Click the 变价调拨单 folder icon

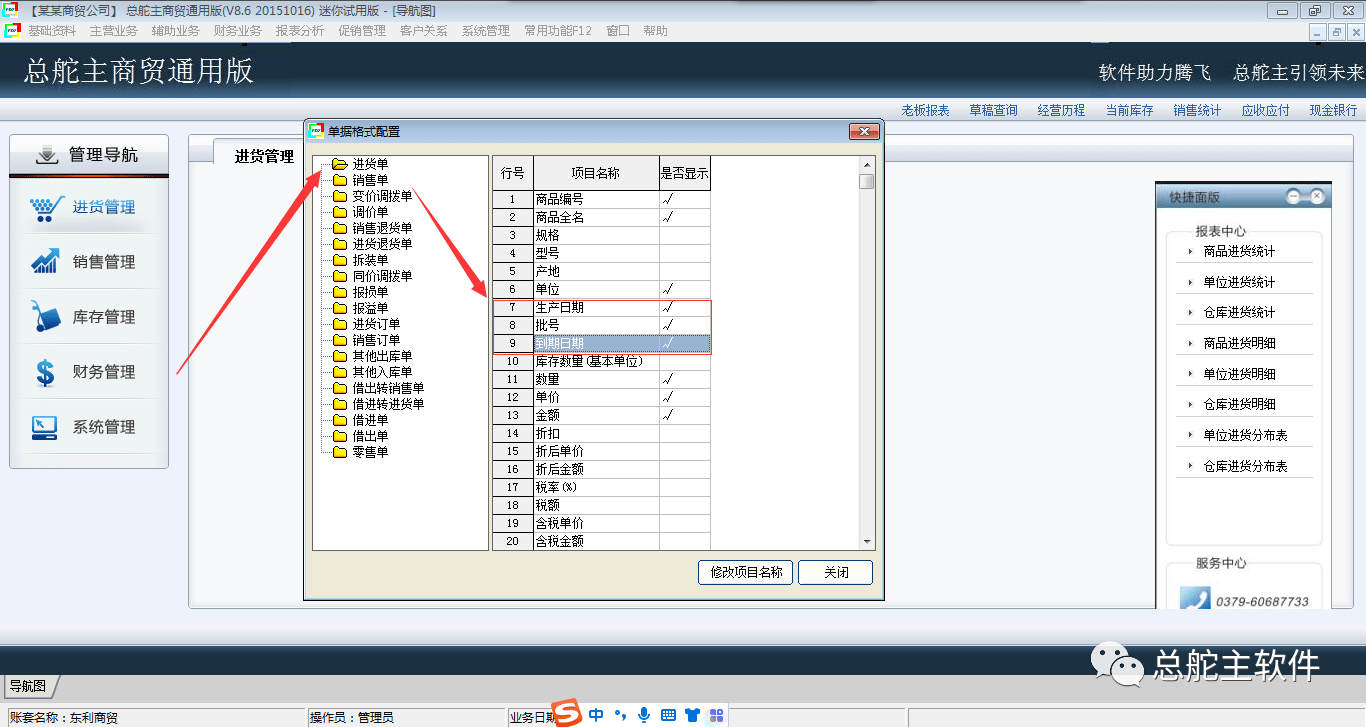[x=340, y=196]
